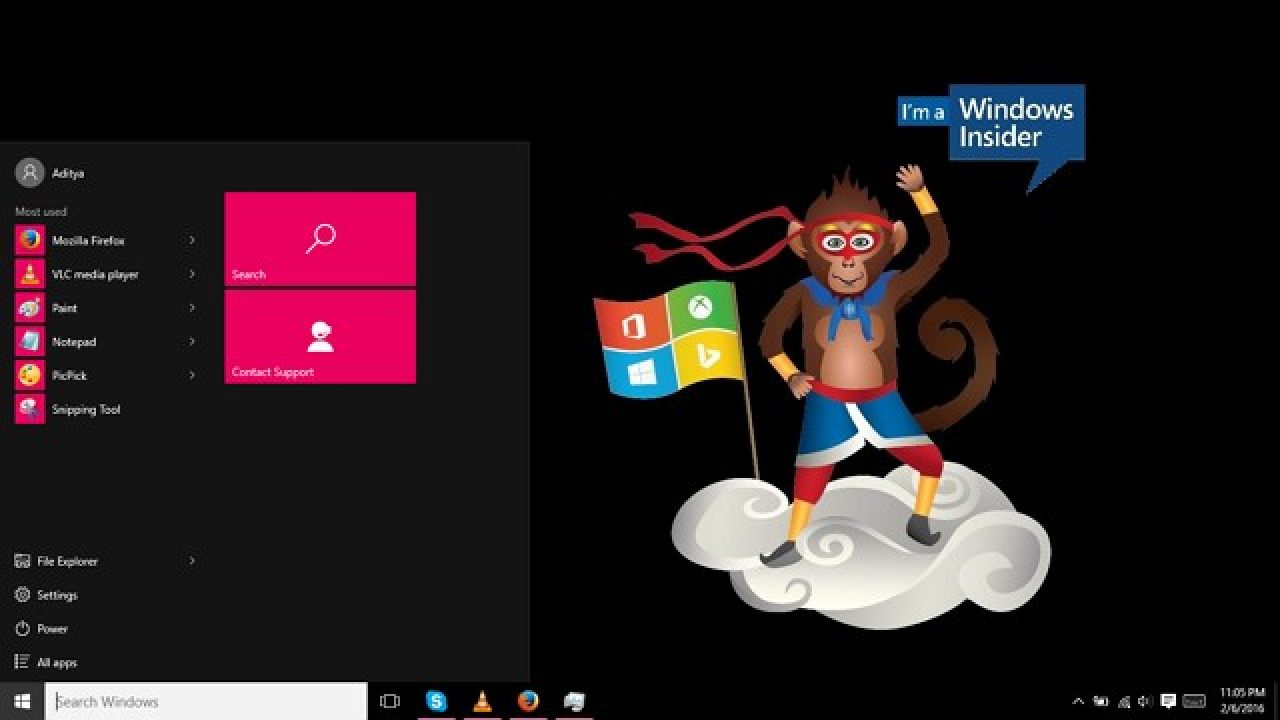
Task: Click the Aditya user account avatar
Action: coord(30,172)
